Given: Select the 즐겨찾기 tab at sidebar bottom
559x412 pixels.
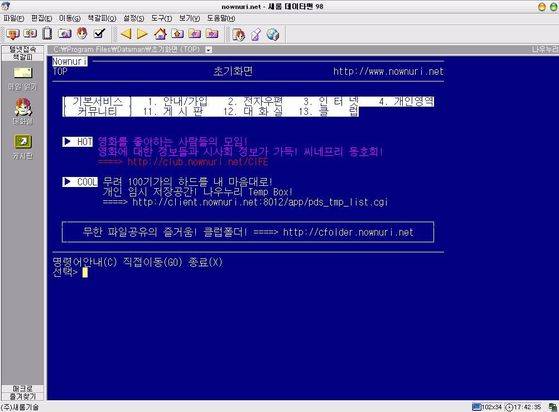Looking at the screenshot, I should coord(23,396).
